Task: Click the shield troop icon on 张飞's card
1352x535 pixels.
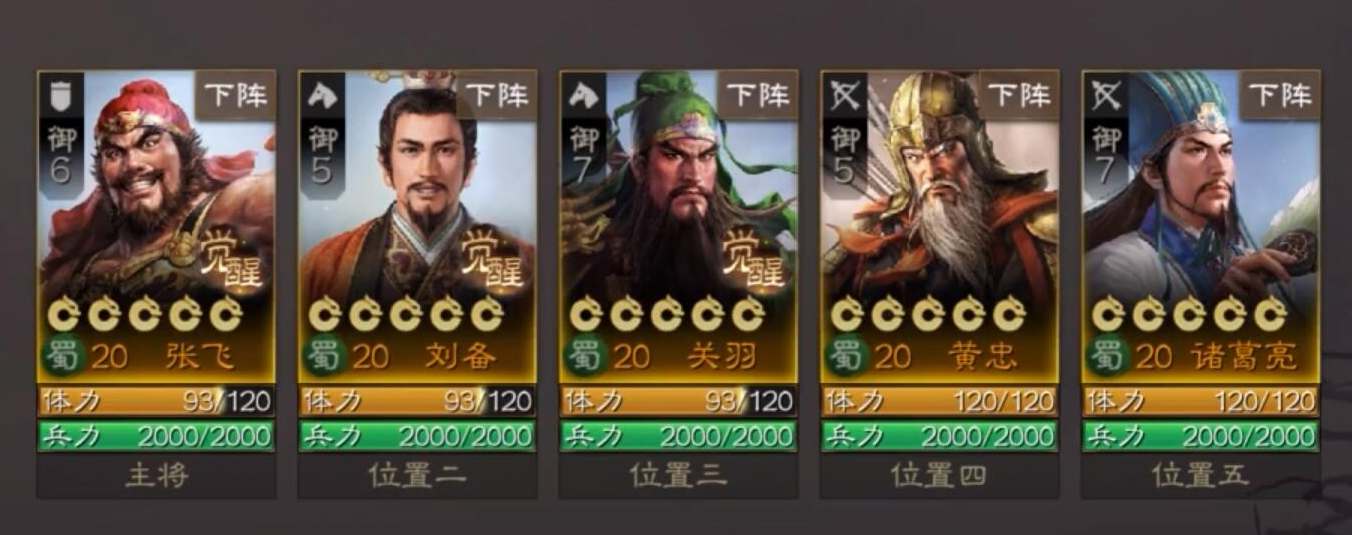Action: (59, 96)
